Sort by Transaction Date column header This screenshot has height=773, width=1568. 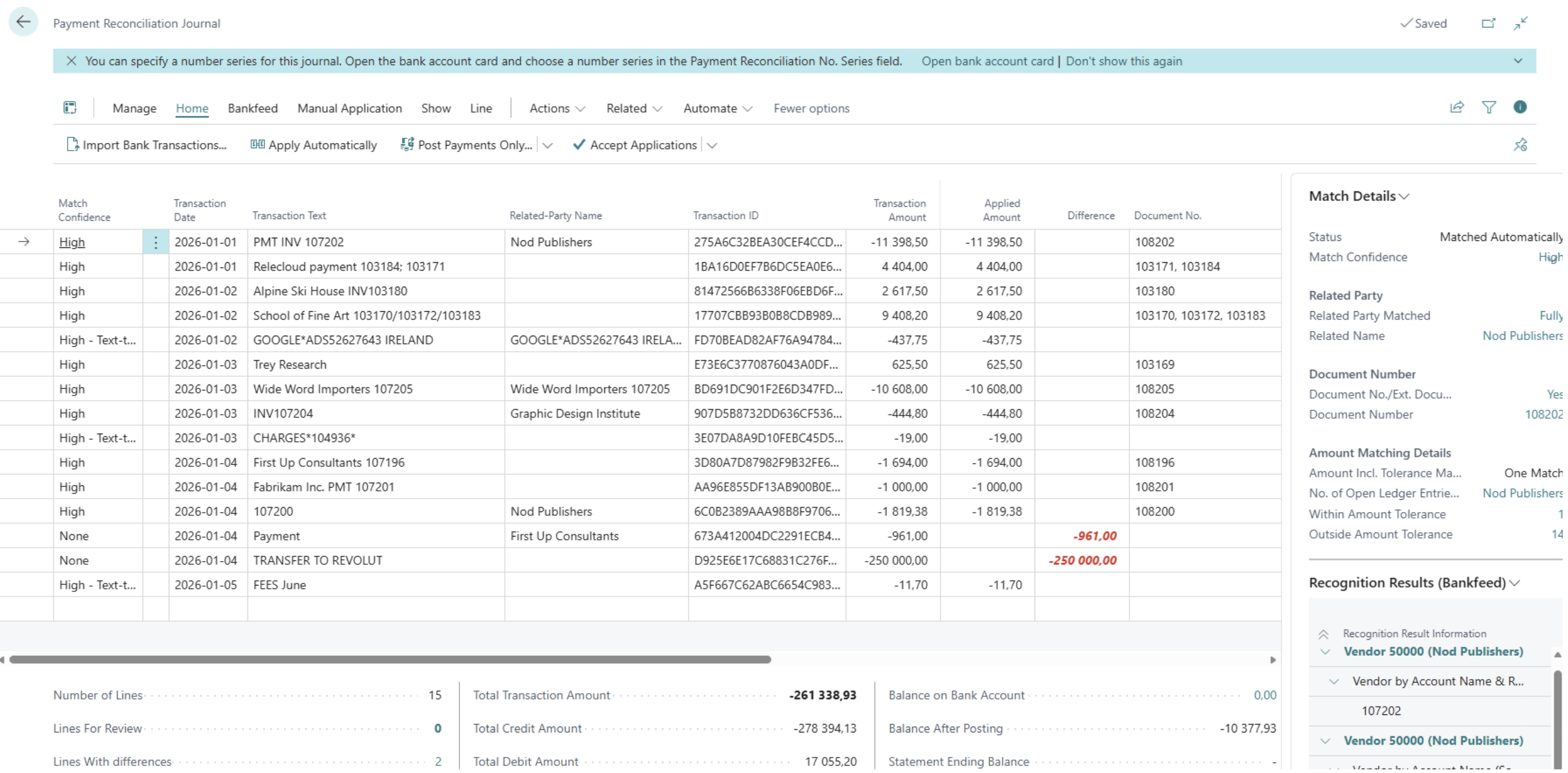(x=200, y=210)
